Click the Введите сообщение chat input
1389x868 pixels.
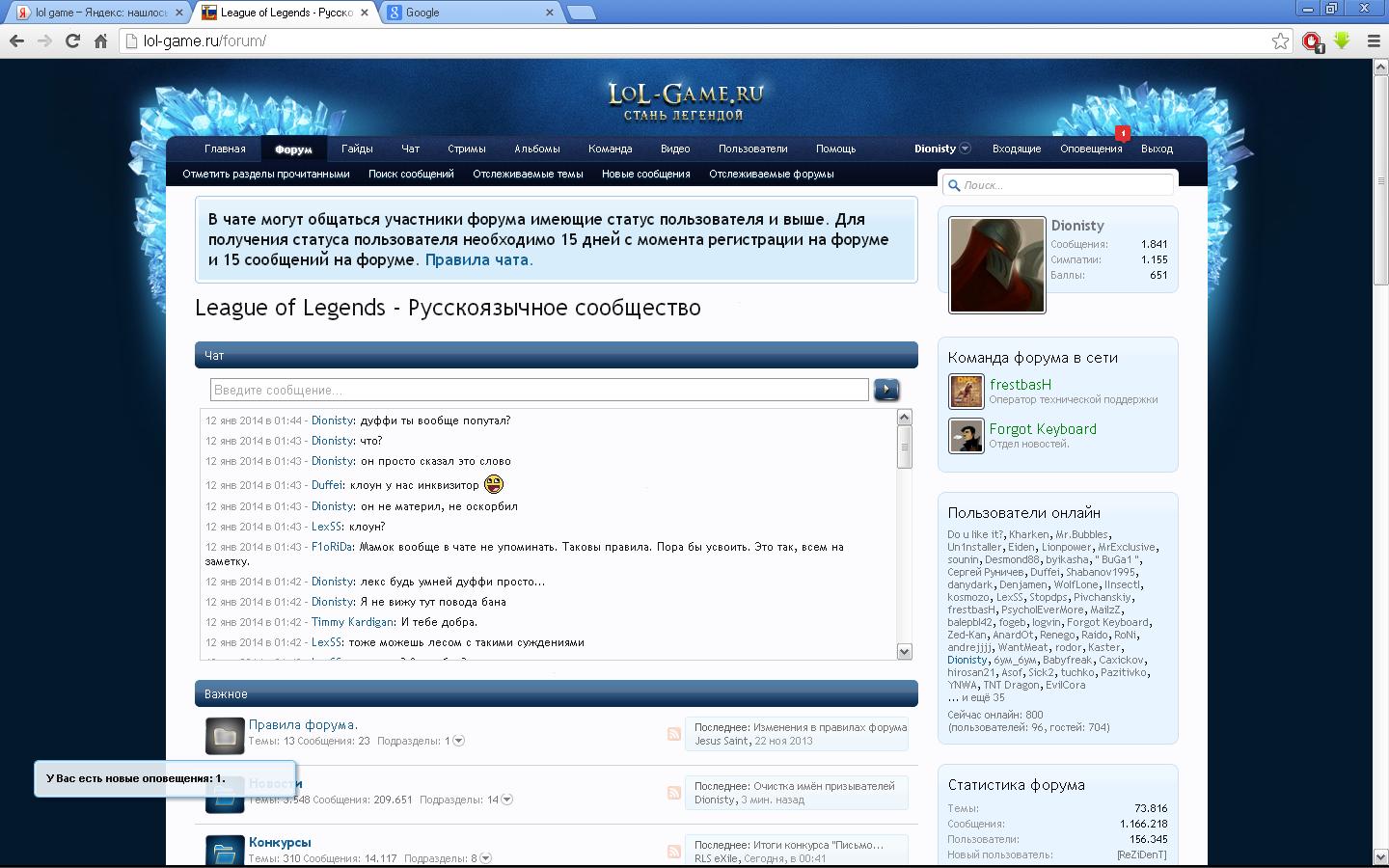539,390
